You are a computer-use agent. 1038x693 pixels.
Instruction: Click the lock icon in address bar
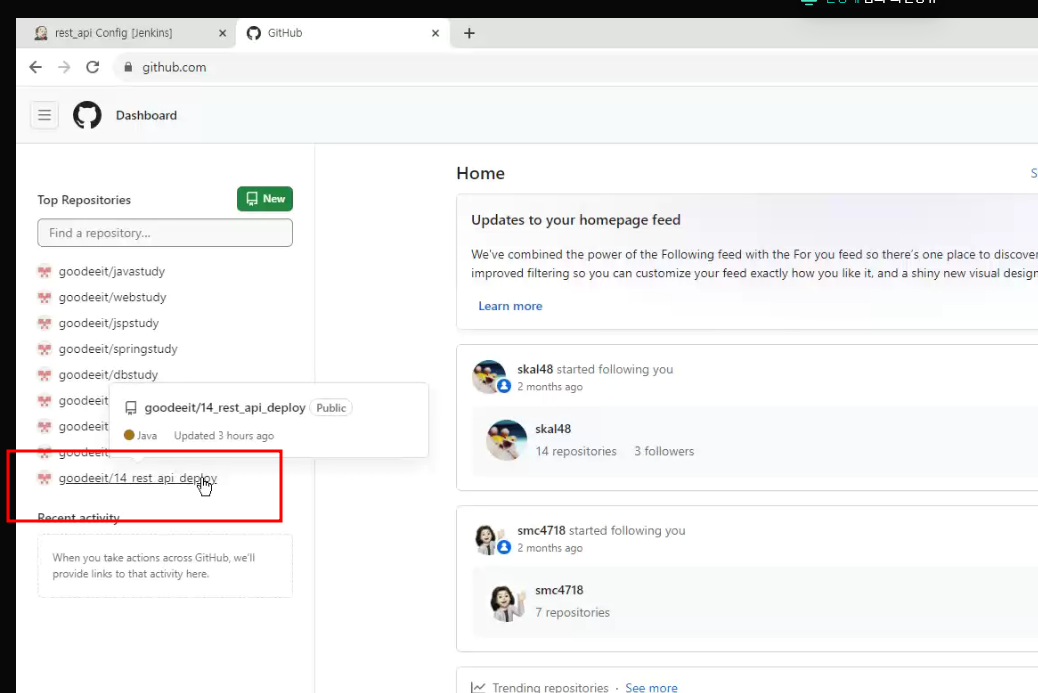point(128,67)
